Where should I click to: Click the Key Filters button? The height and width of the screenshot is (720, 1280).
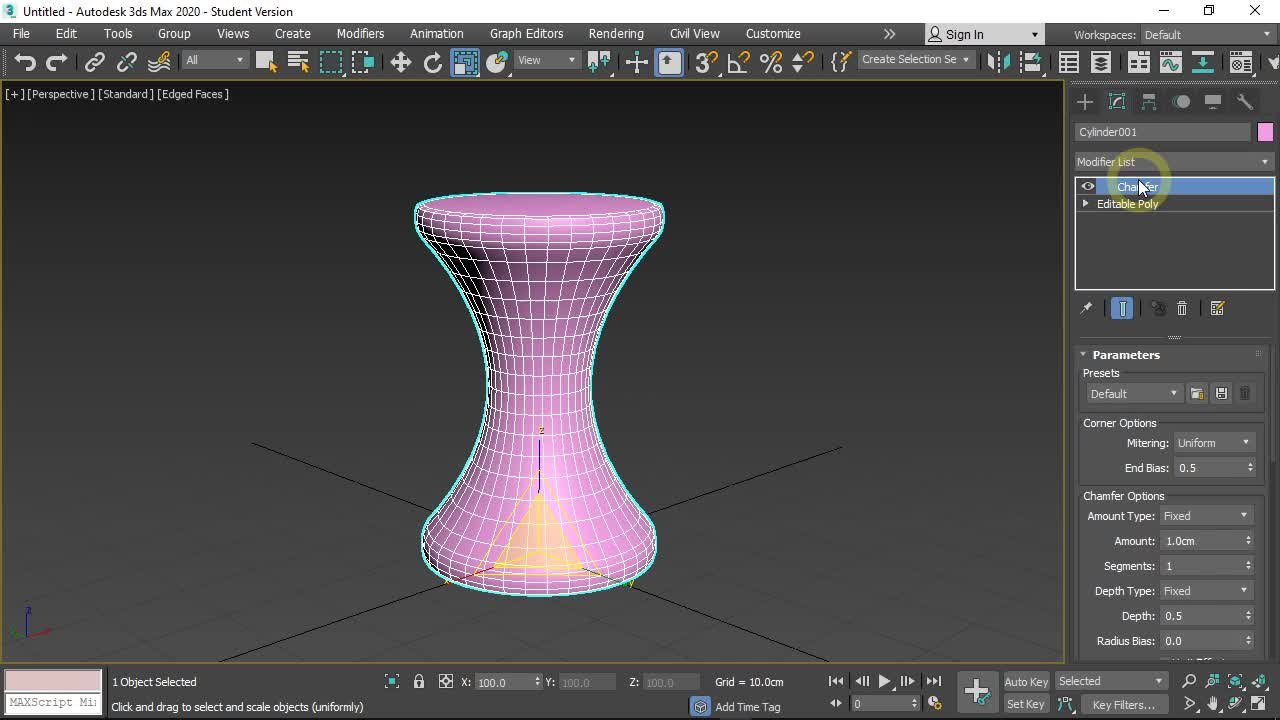(x=1123, y=705)
